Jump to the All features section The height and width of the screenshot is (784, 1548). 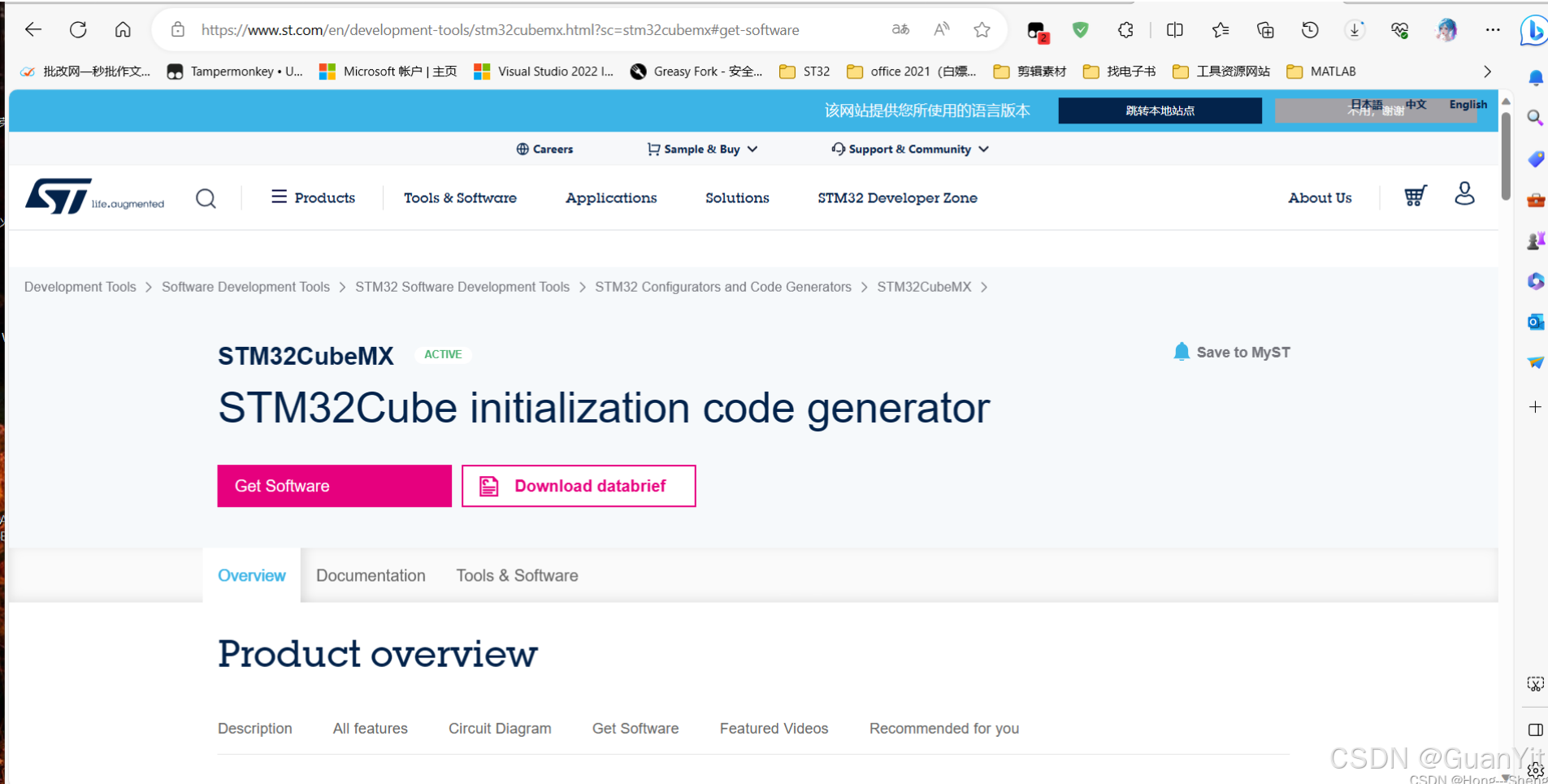[x=371, y=729]
